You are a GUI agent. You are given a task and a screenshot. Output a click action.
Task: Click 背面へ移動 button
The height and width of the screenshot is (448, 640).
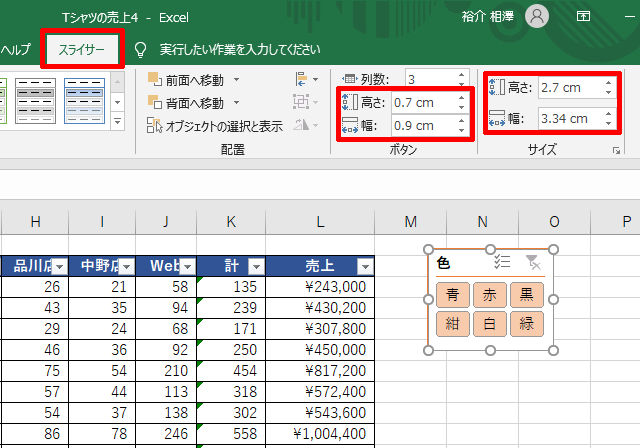(186, 103)
